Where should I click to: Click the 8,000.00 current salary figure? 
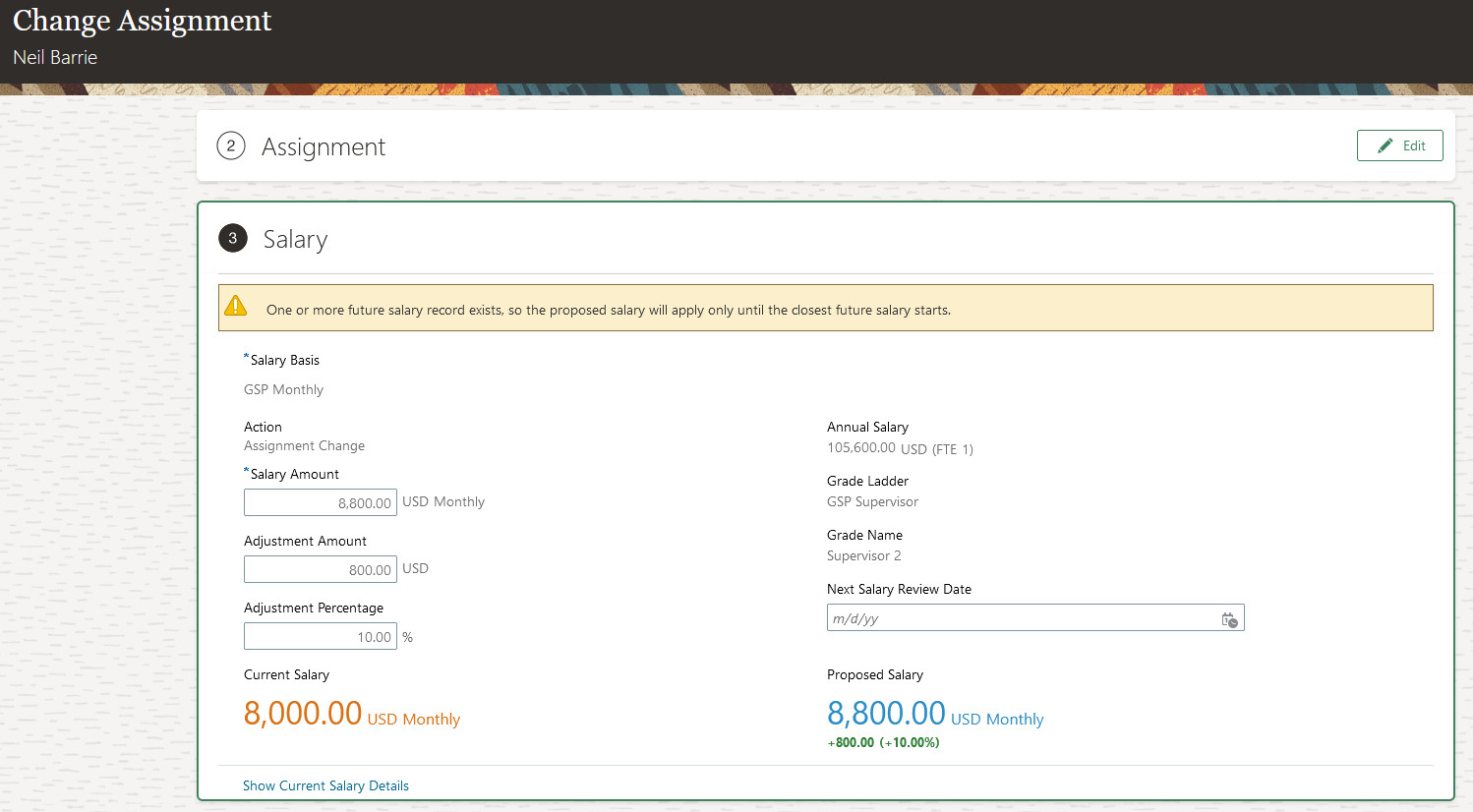(x=303, y=713)
